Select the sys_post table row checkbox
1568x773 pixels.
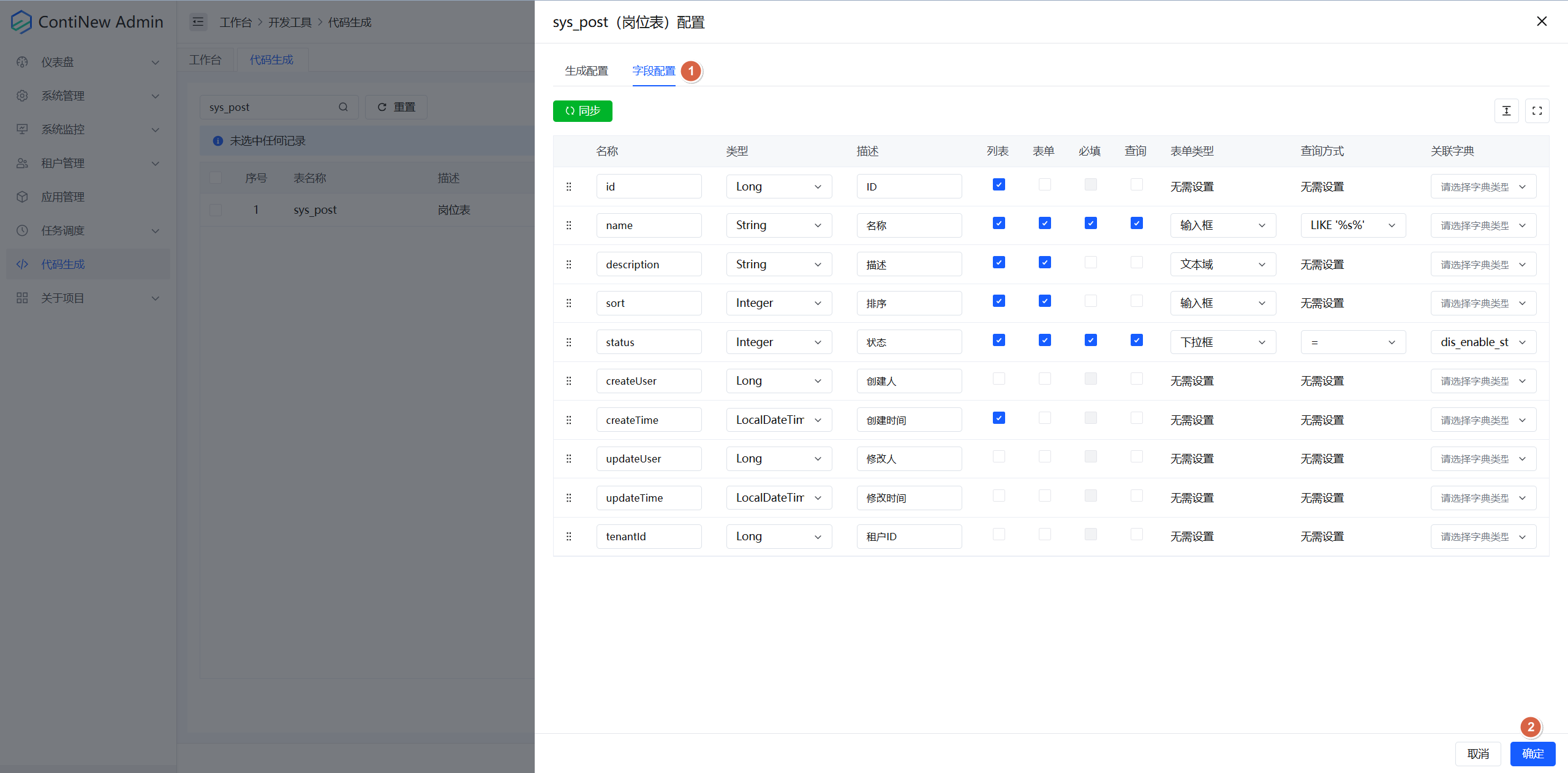tap(216, 210)
